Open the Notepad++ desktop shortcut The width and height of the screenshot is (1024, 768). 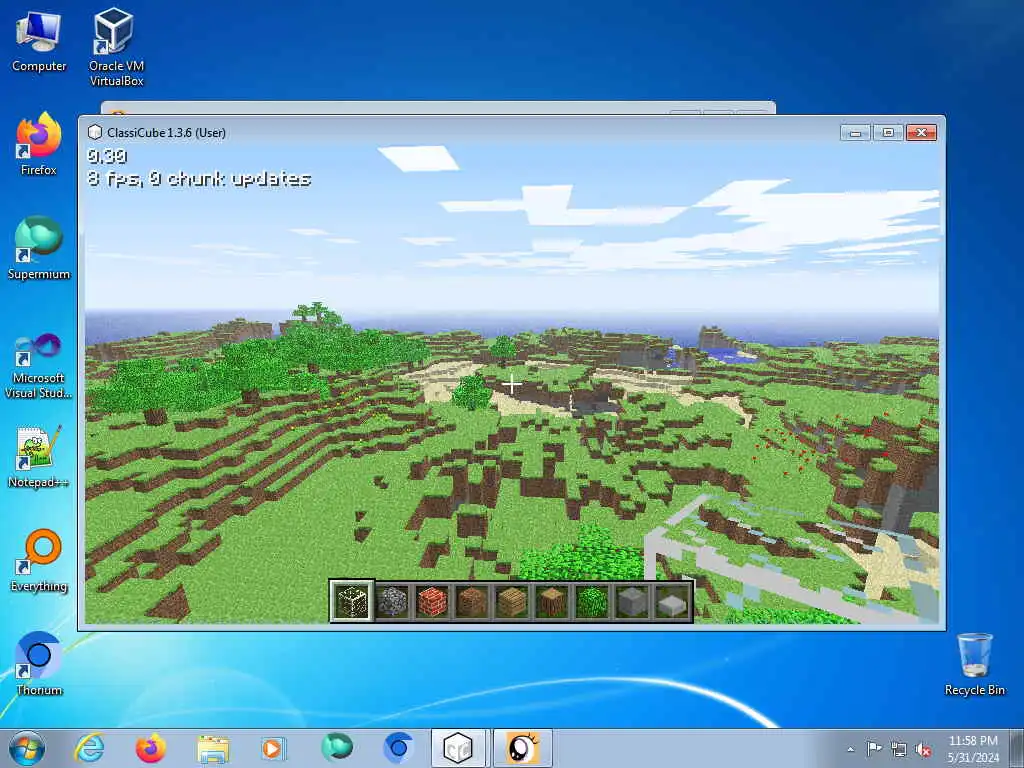coord(39,456)
